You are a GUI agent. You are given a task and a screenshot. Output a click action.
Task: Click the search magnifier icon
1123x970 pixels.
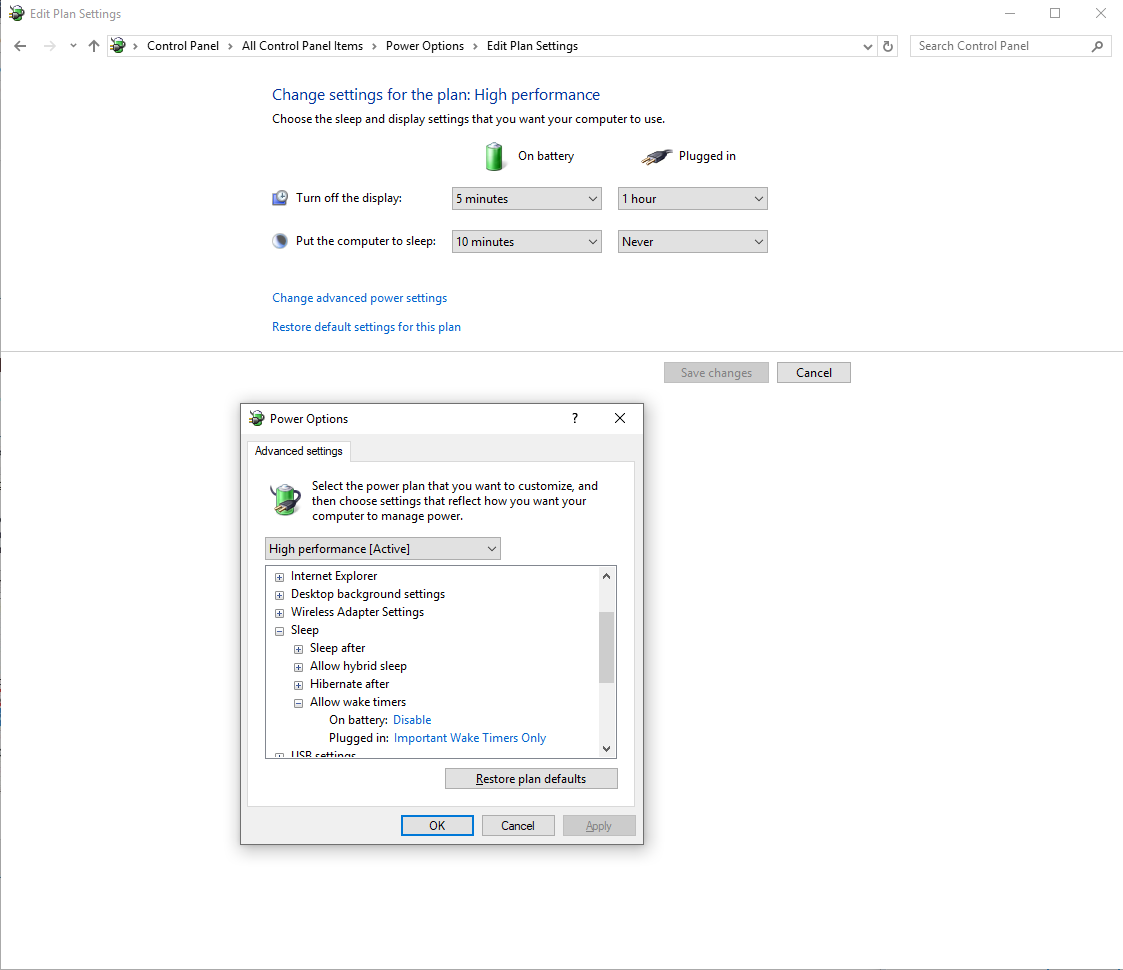(x=1097, y=46)
